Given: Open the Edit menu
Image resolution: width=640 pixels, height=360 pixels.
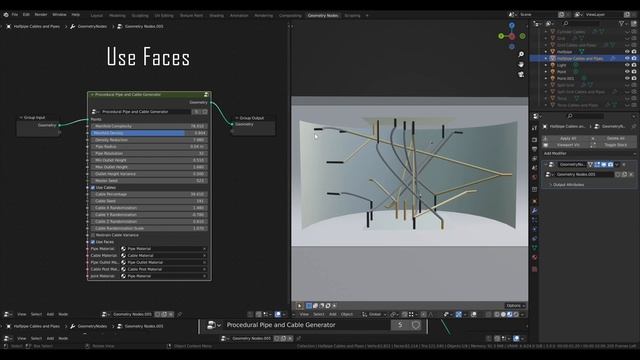Looking at the screenshot, I should (26, 15).
